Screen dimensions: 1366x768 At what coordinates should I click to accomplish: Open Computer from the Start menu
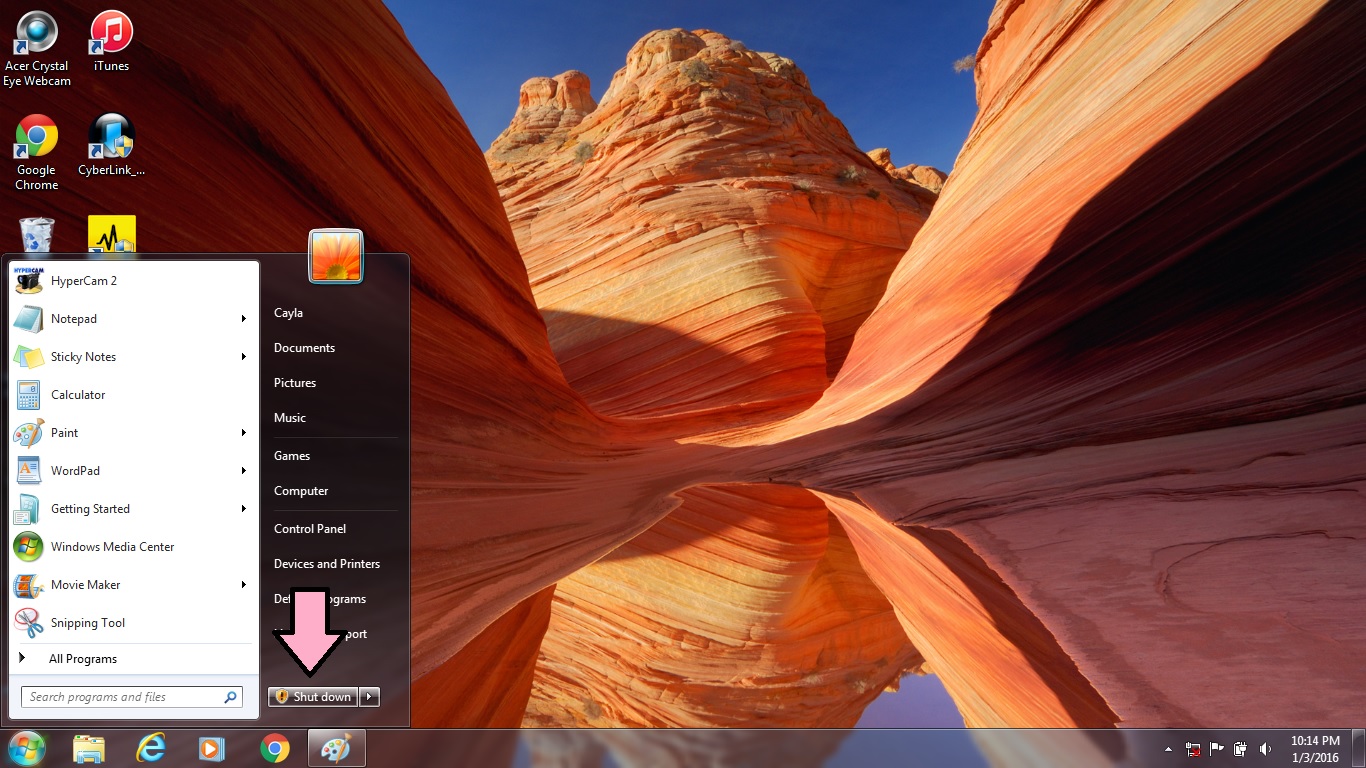click(x=301, y=491)
